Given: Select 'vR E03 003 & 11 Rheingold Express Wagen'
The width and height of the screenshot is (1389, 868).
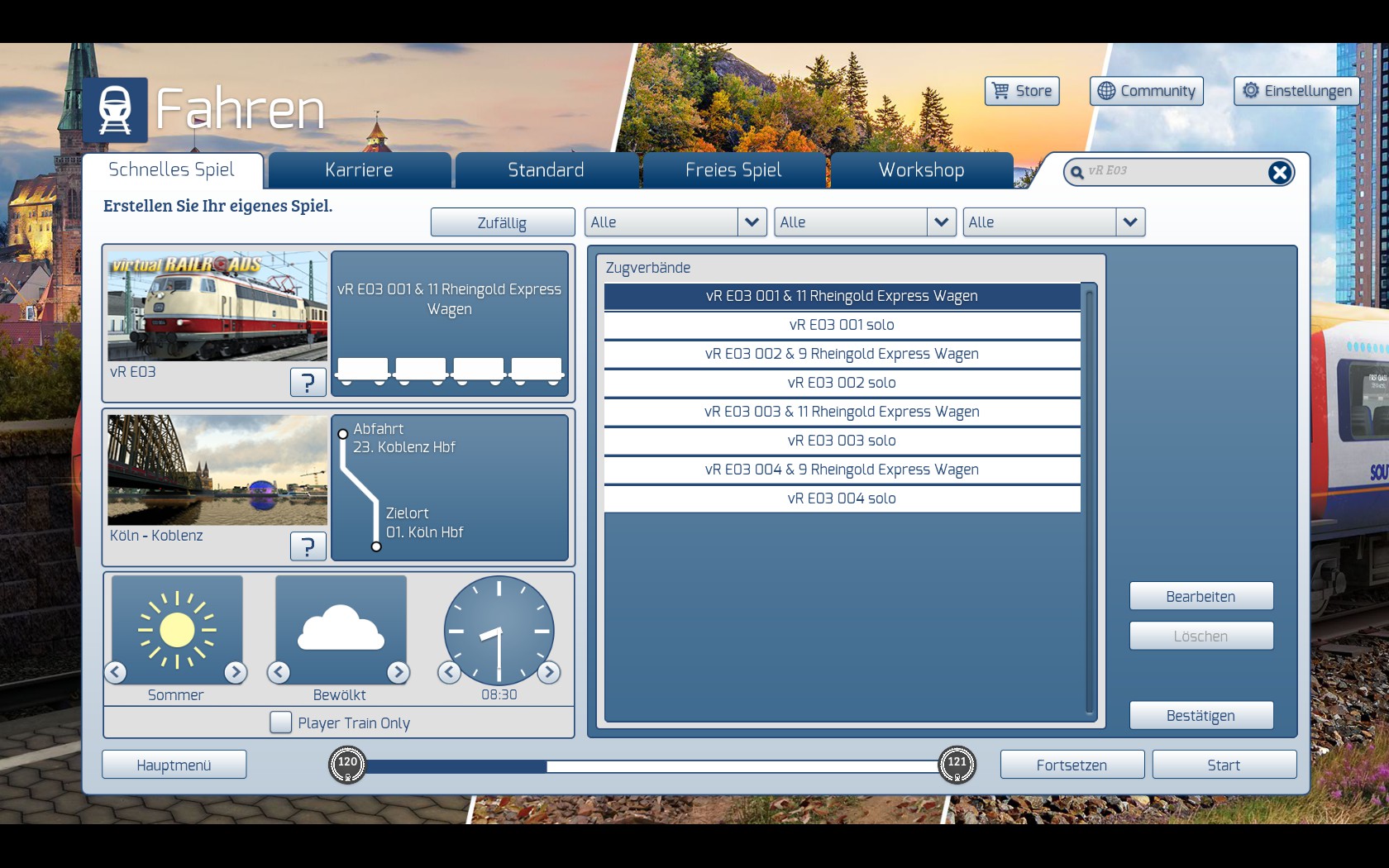Looking at the screenshot, I should [842, 412].
